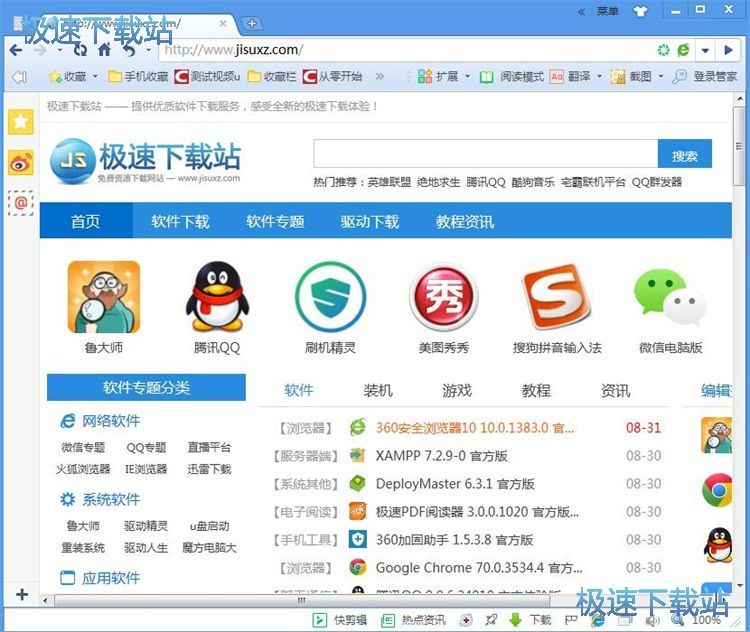Toggle 阅读模式 reading mode
750x632 pixels.
[511, 77]
